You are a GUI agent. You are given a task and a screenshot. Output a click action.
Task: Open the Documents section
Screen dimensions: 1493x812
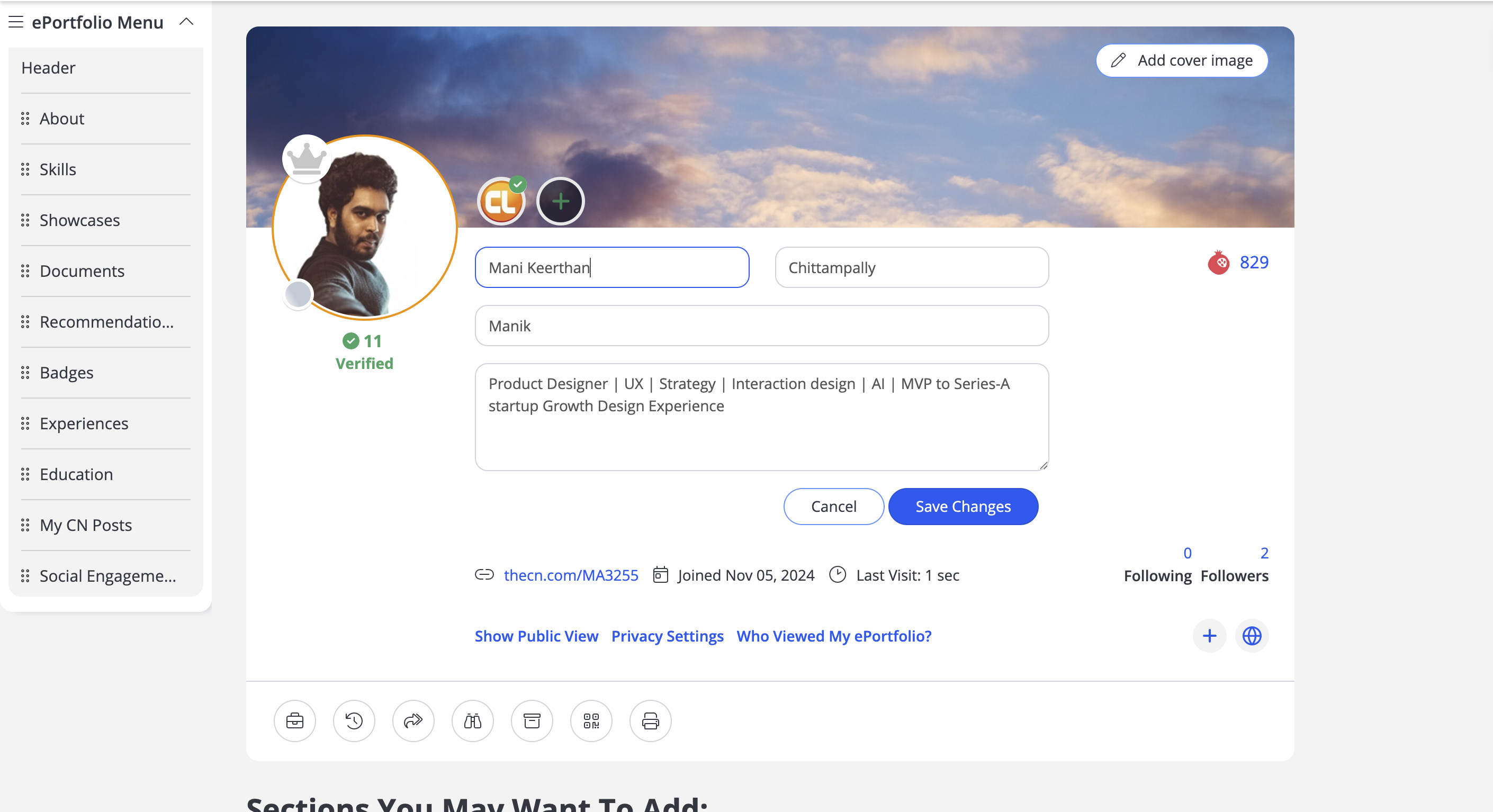pos(82,271)
